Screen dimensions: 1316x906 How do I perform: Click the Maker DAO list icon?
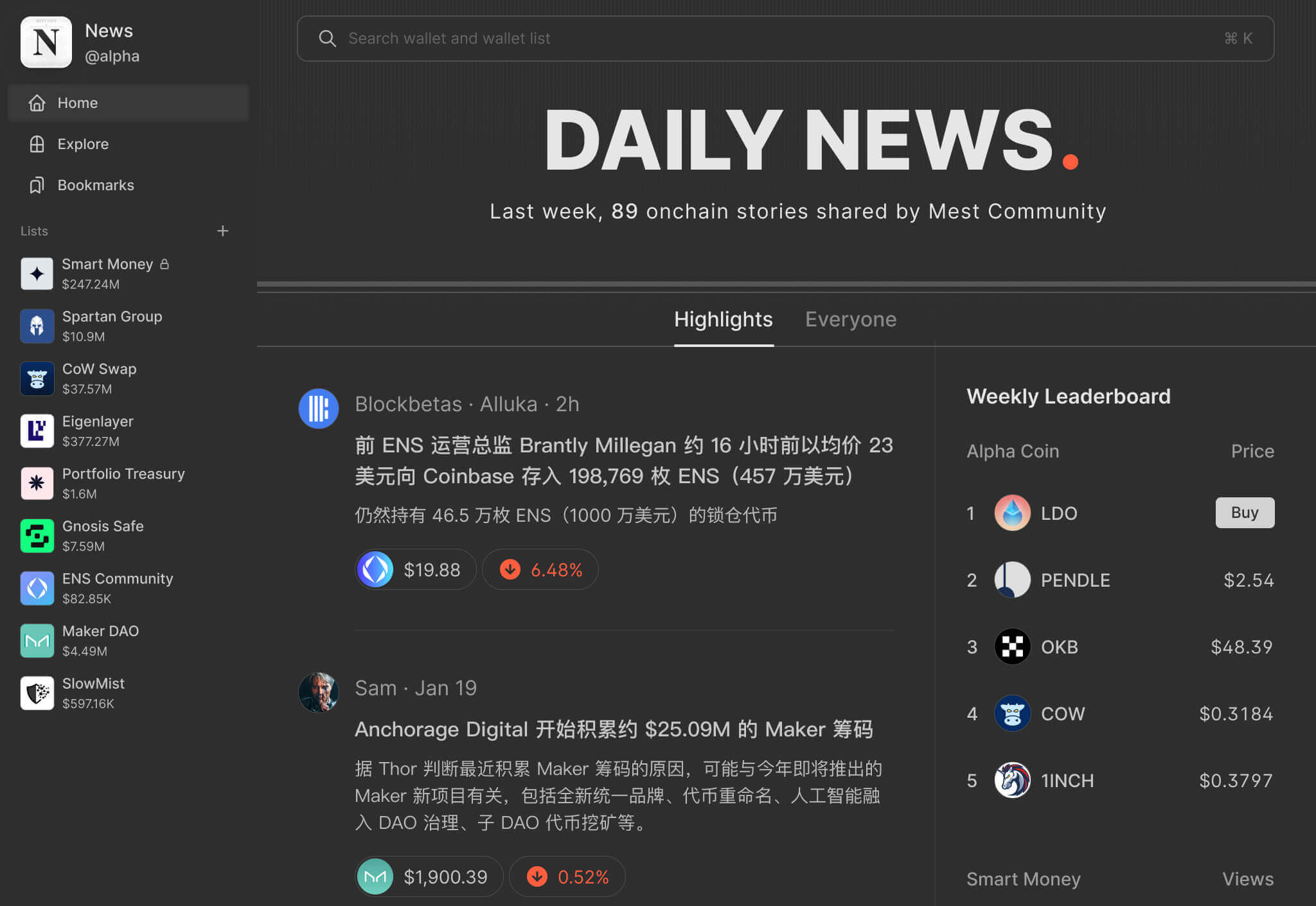pos(37,640)
